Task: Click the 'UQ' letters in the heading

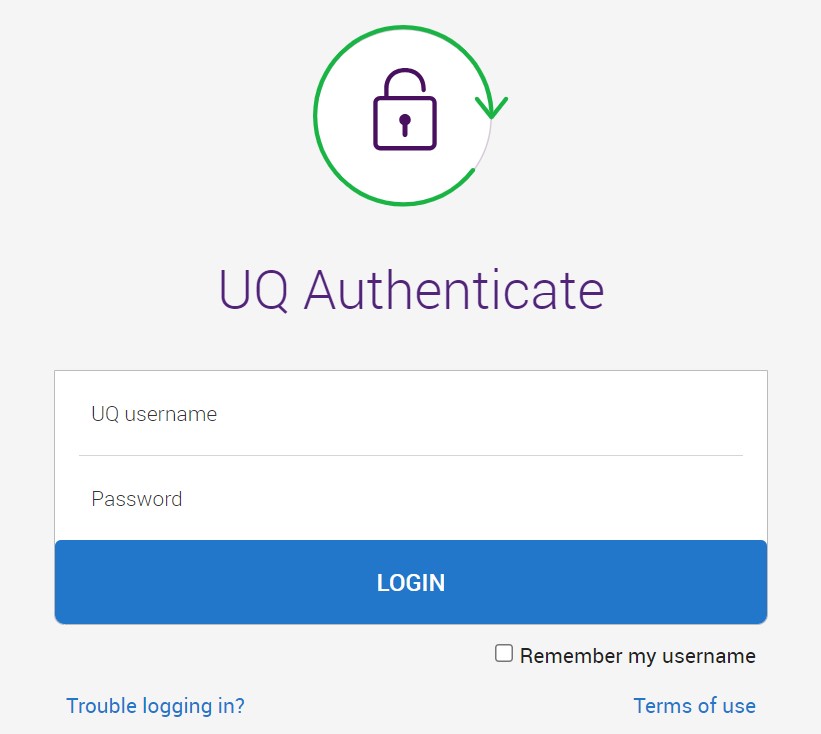Action: click(x=253, y=289)
